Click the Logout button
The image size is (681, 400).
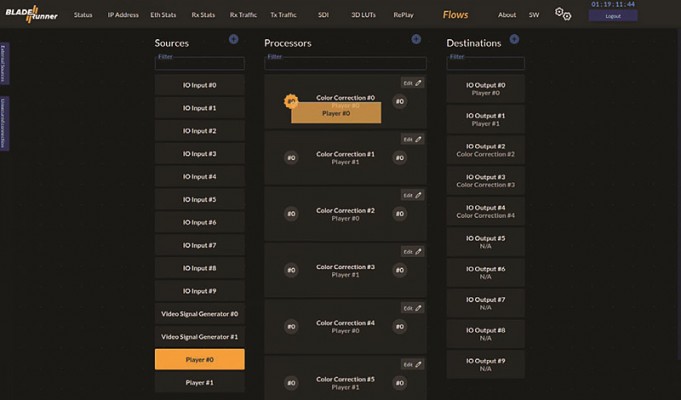(x=613, y=16)
